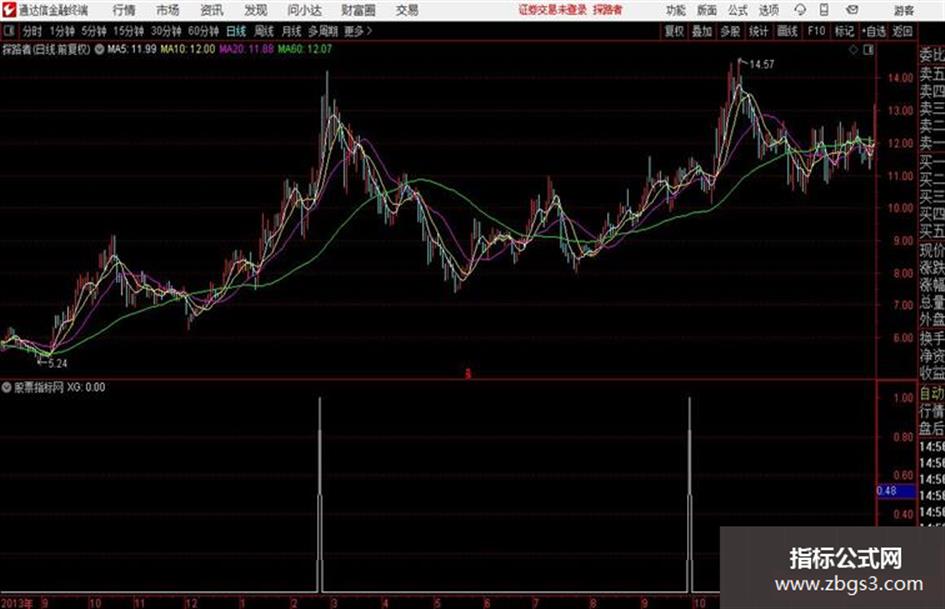Click the 统计 statistics toolbar button
This screenshot has height=609, width=945.
coord(758,31)
